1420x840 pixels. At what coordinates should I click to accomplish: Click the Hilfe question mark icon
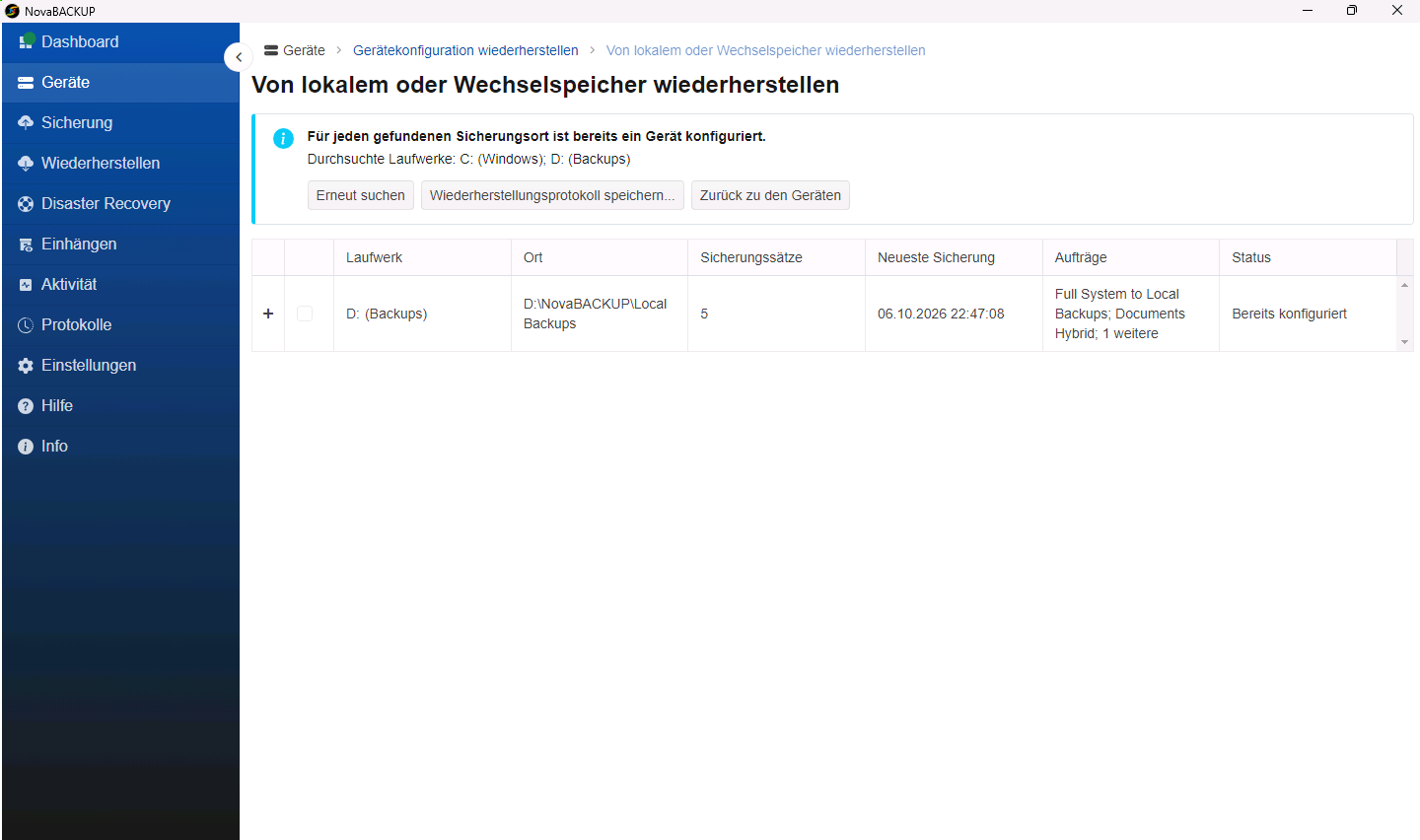point(26,405)
